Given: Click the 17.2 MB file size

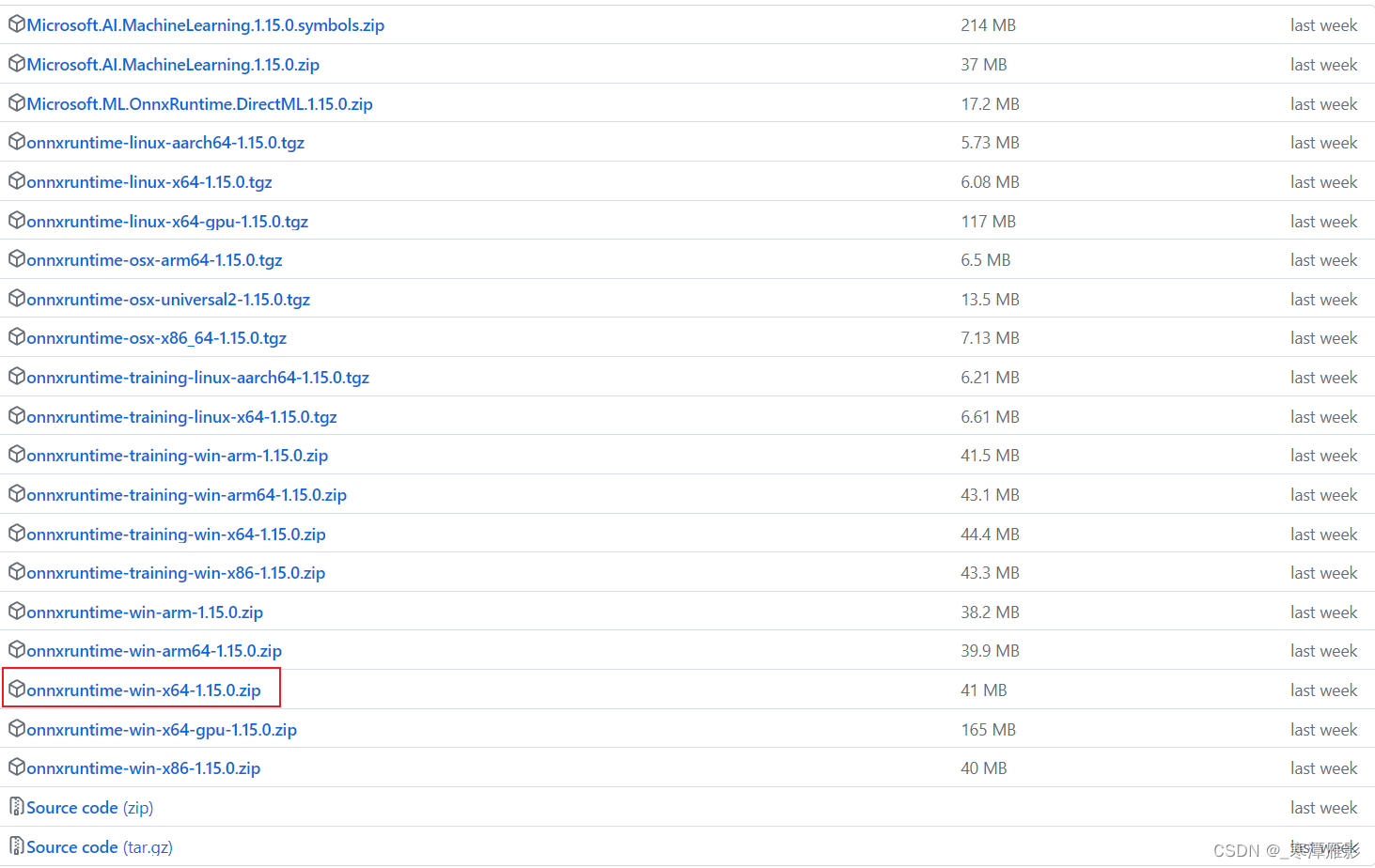Looking at the screenshot, I should pyautogui.click(x=990, y=104).
